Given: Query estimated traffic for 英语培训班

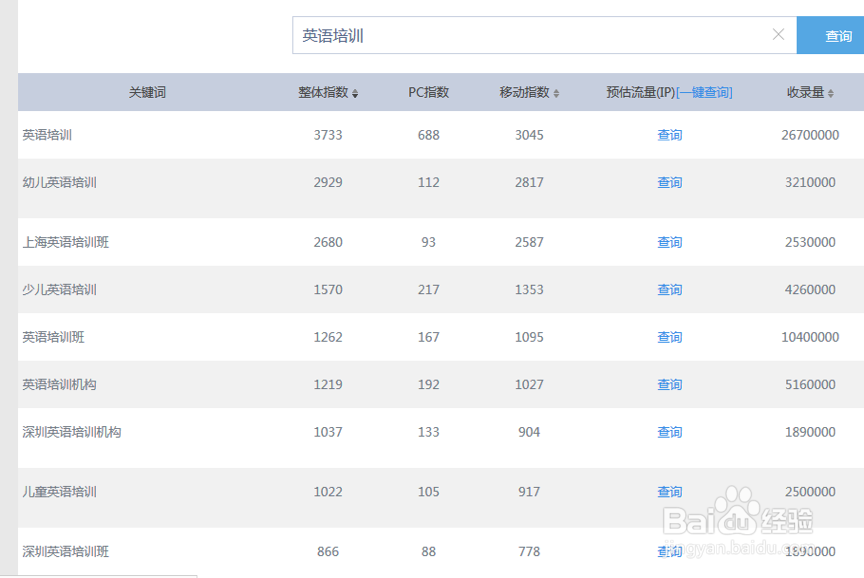Looking at the screenshot, I should (669, 337).
